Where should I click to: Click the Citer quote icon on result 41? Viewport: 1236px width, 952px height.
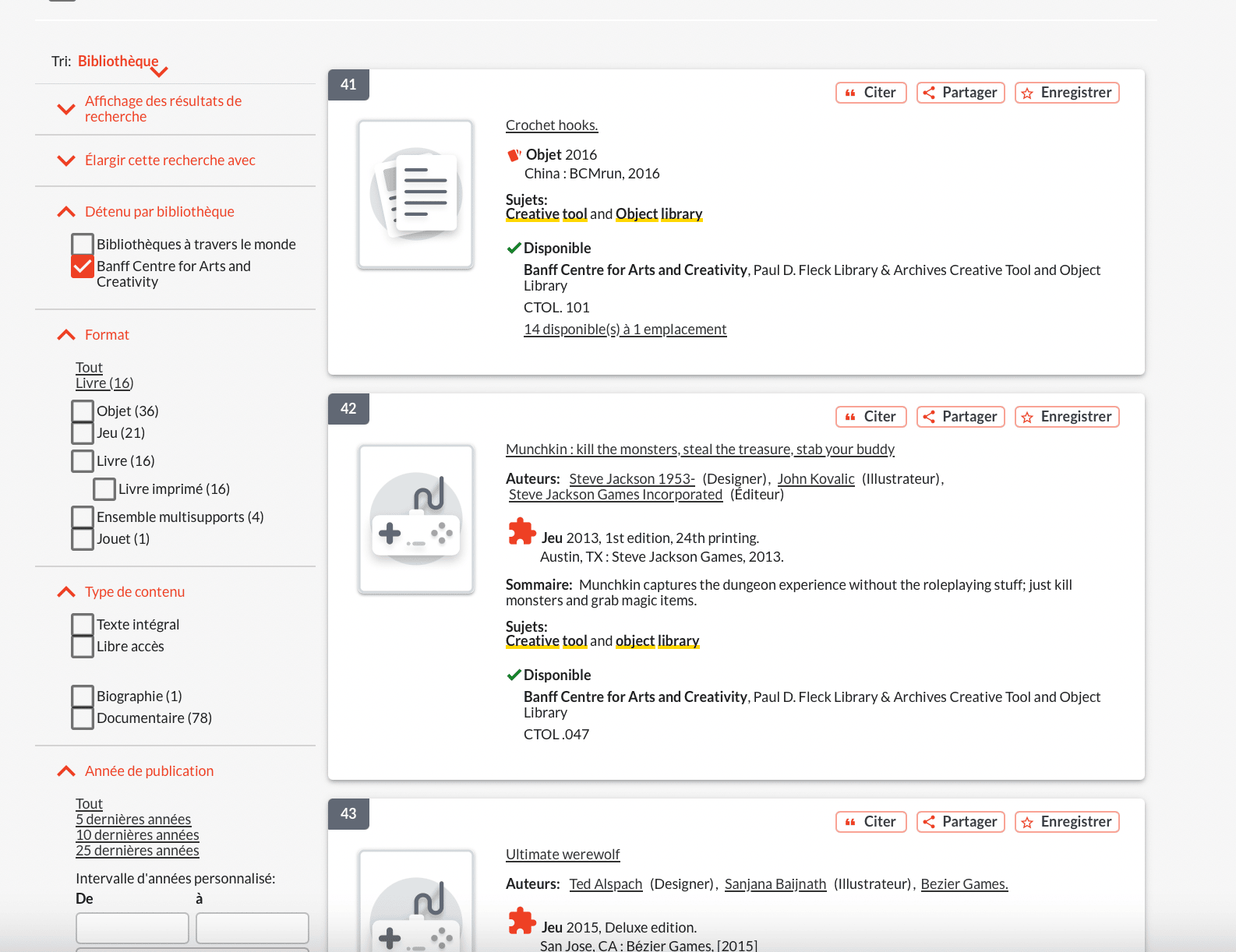tap(850, 93)
